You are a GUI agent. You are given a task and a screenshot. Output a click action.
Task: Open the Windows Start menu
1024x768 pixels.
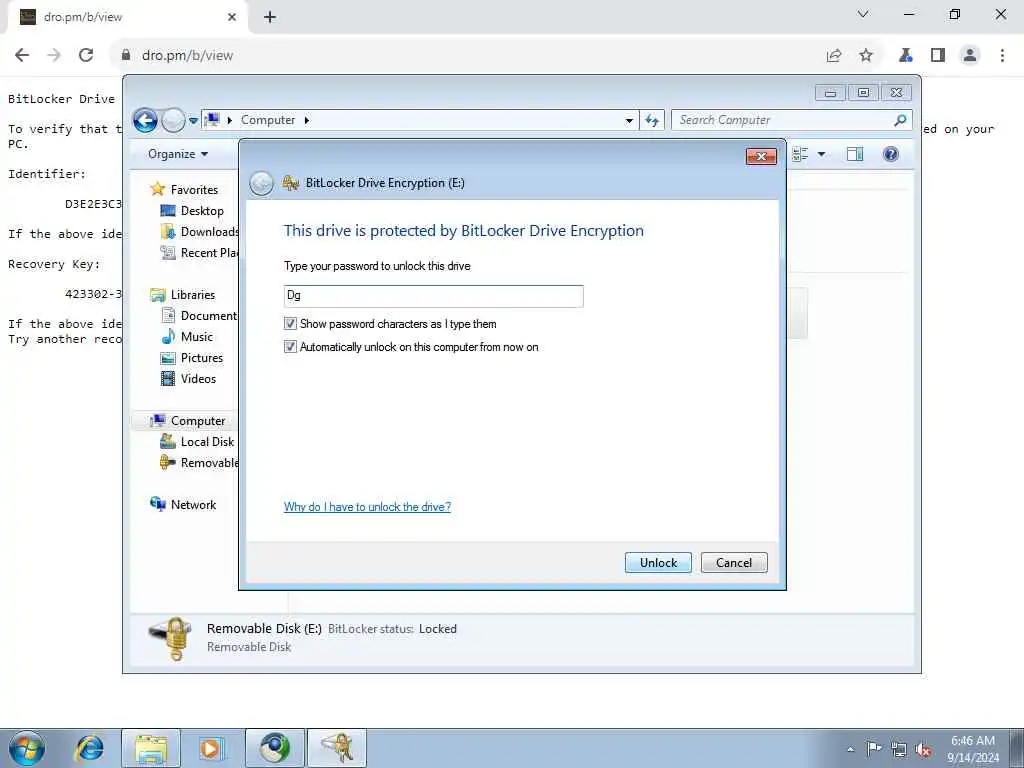(x=27, y=748)
